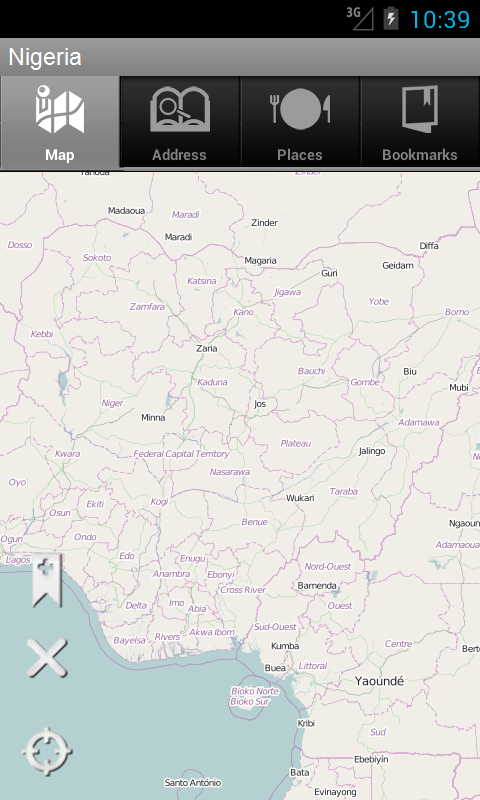
Task: Tap the Oyo state label
Action: click(x=17, y=482)
